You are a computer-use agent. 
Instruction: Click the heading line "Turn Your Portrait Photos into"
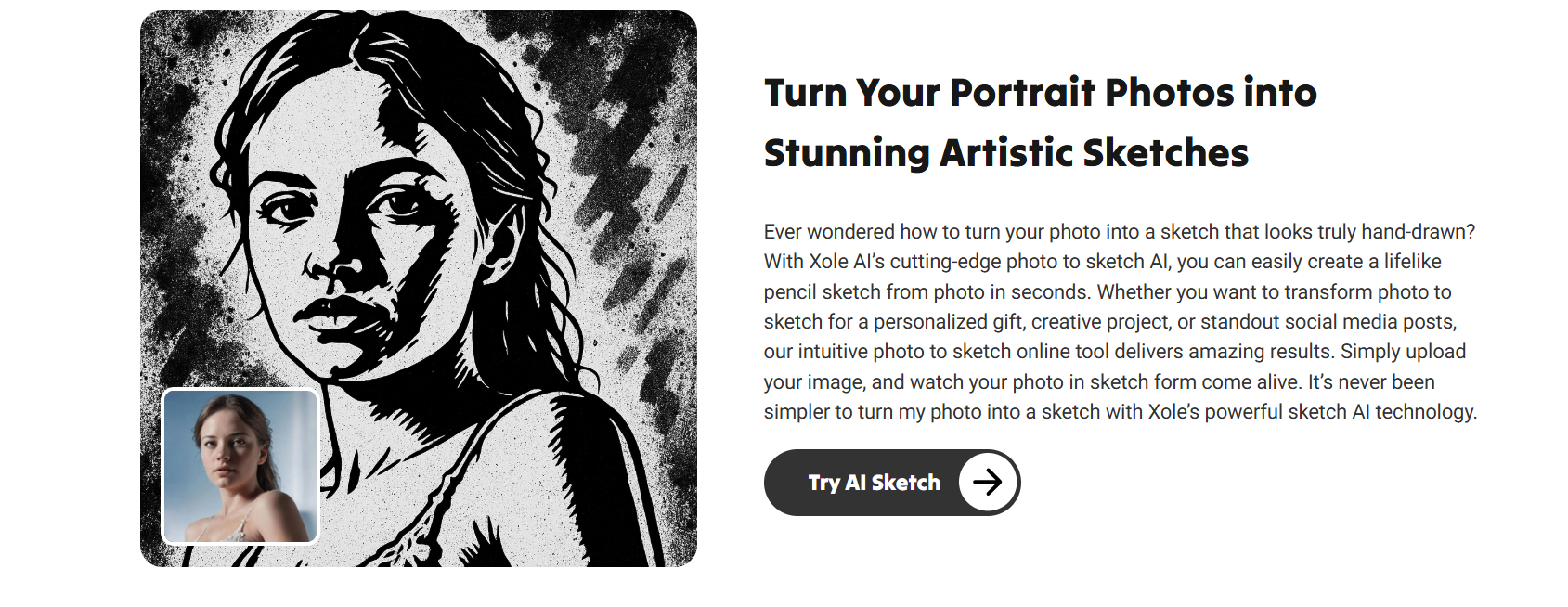(1040, 93)
